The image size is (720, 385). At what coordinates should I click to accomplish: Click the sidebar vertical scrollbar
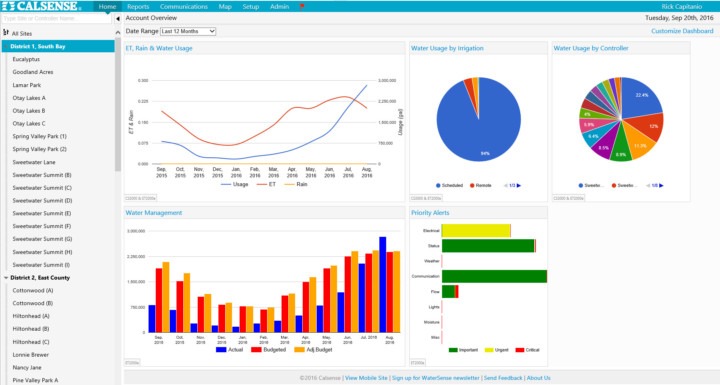[118, 106]
